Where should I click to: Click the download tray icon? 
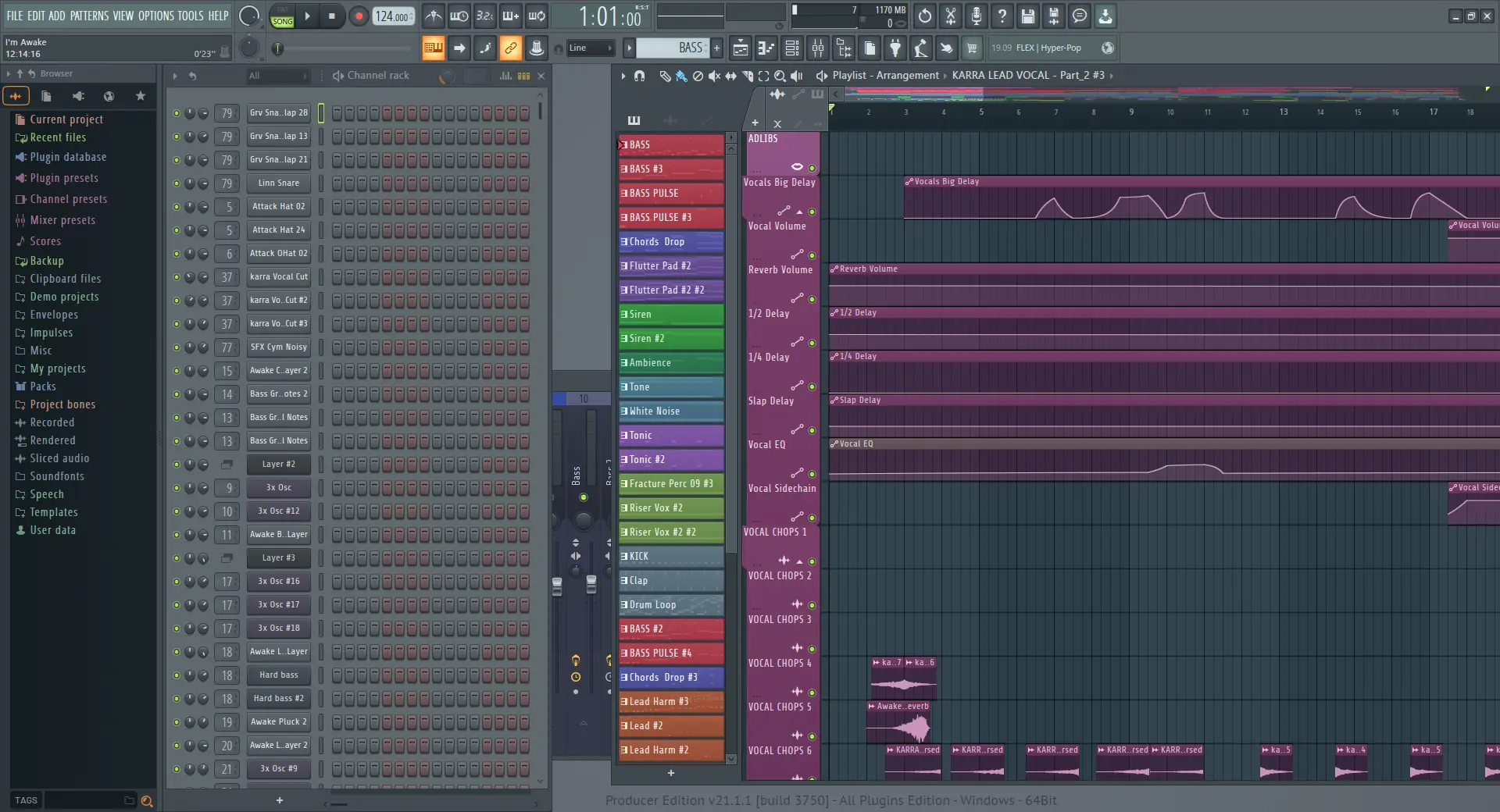1105,16
